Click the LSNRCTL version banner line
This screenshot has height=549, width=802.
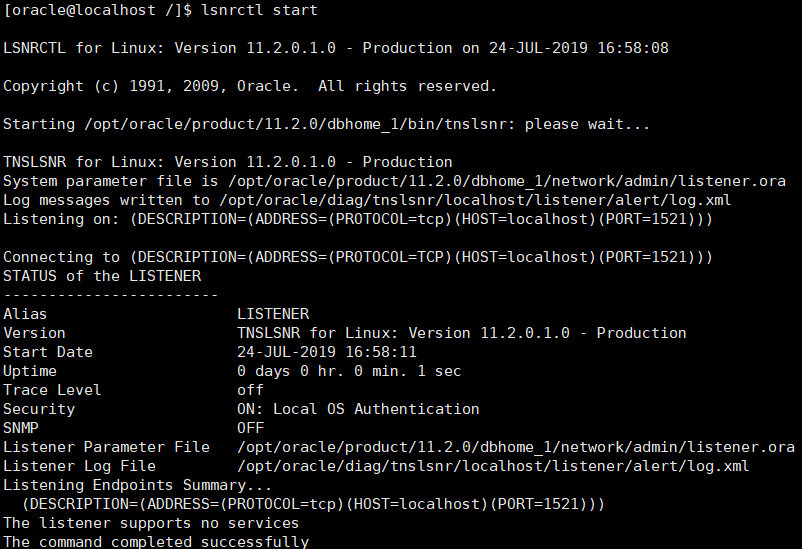(336, 48)
